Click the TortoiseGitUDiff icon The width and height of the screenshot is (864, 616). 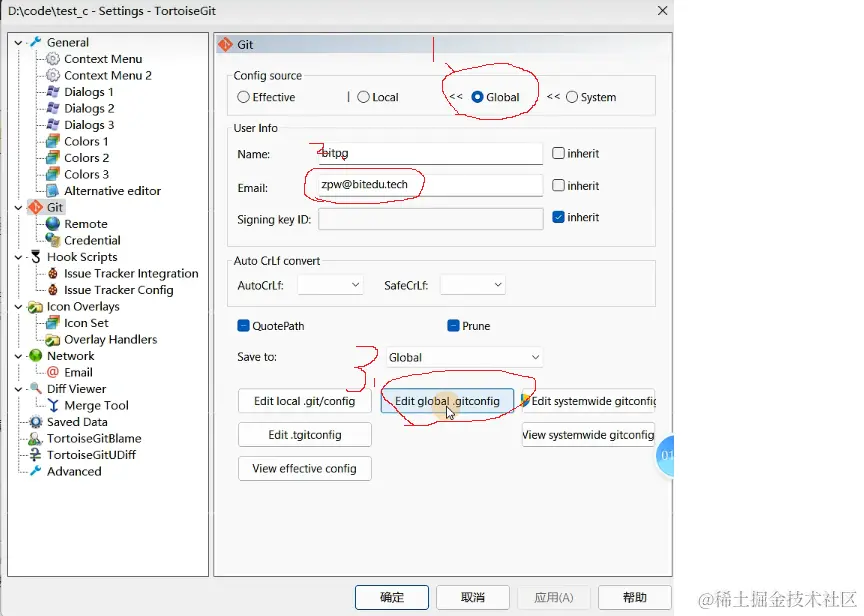[x=36, y=455]
